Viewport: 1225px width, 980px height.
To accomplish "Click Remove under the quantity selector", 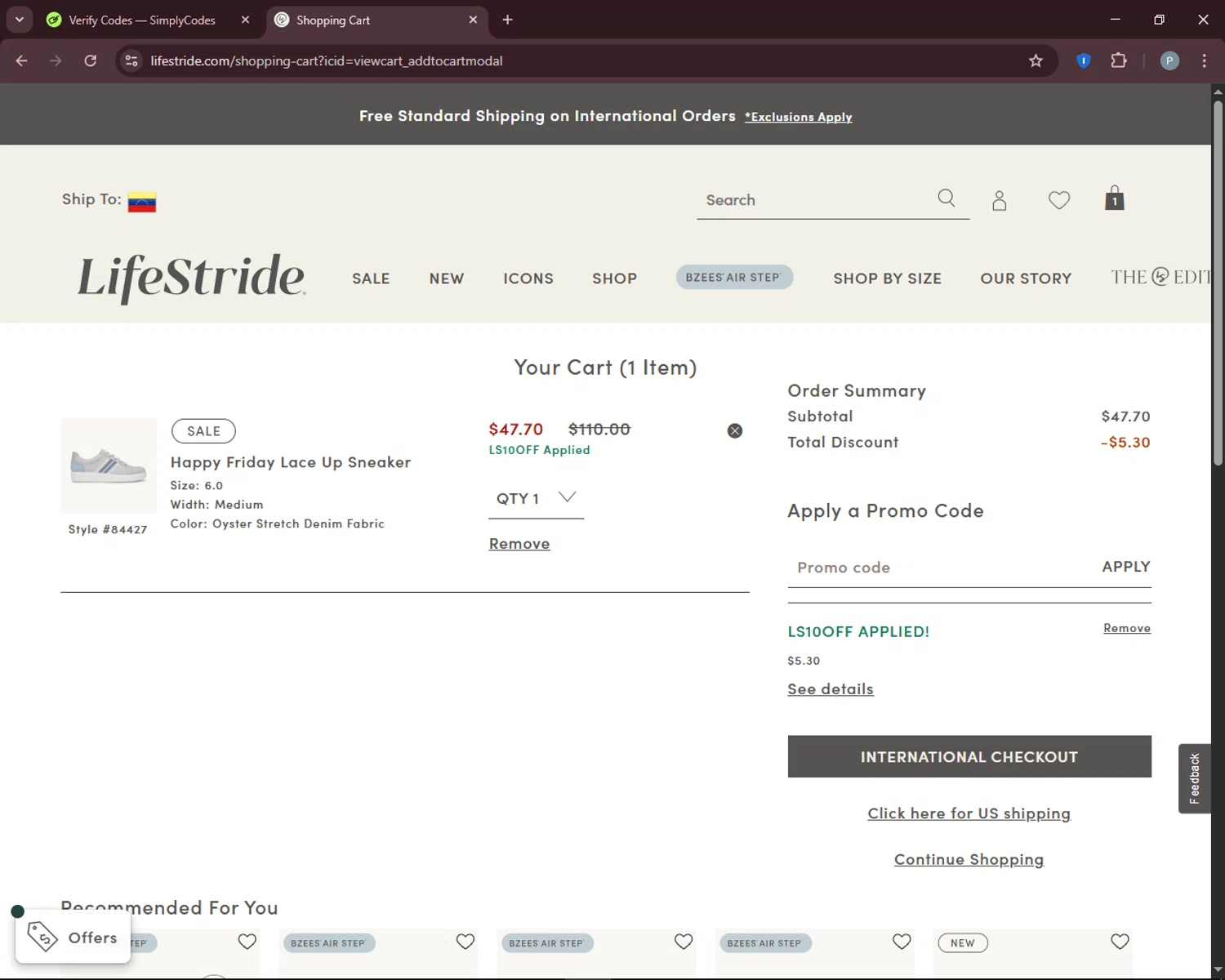I will [519, 544].
